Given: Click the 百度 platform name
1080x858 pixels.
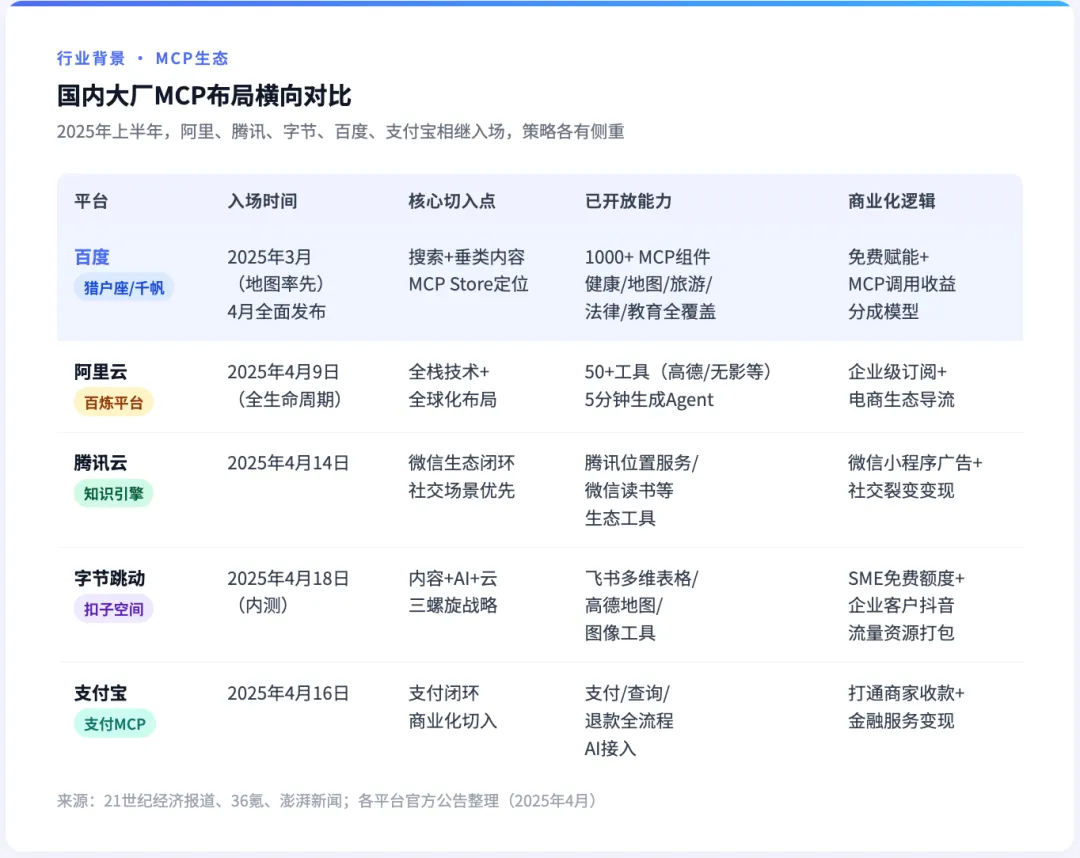Looking at the screenshot, I should point(92,257).
